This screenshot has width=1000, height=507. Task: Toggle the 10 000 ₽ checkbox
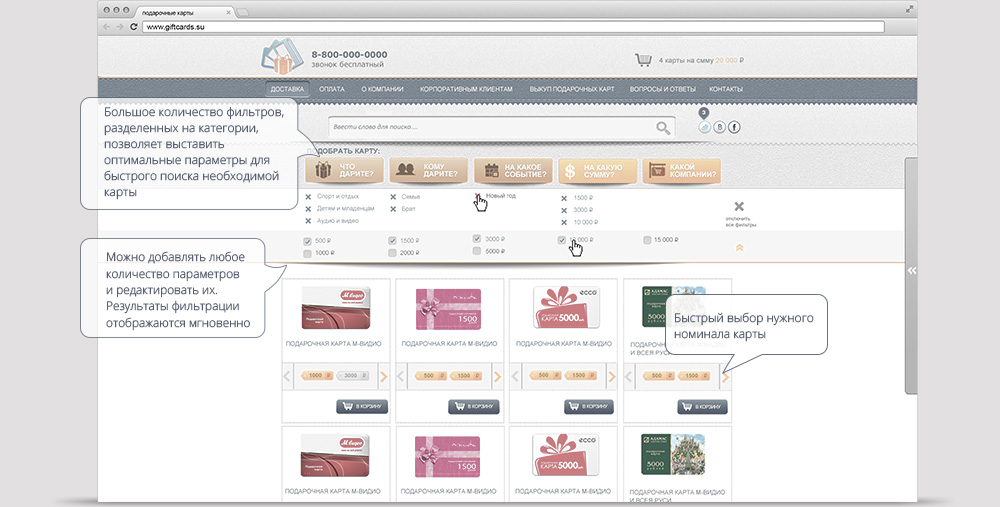click(562, 240)
